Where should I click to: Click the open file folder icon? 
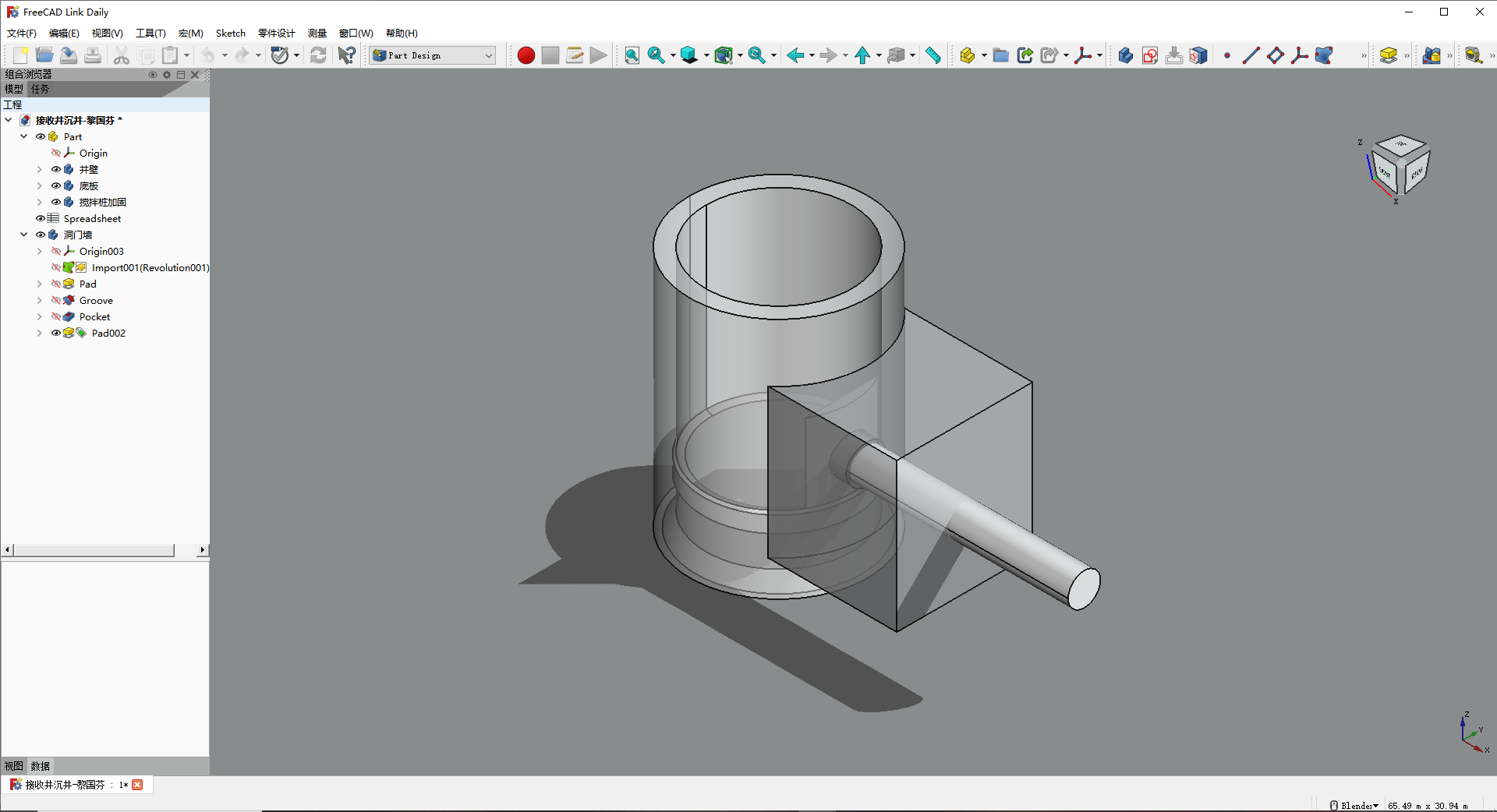(44, 55)
